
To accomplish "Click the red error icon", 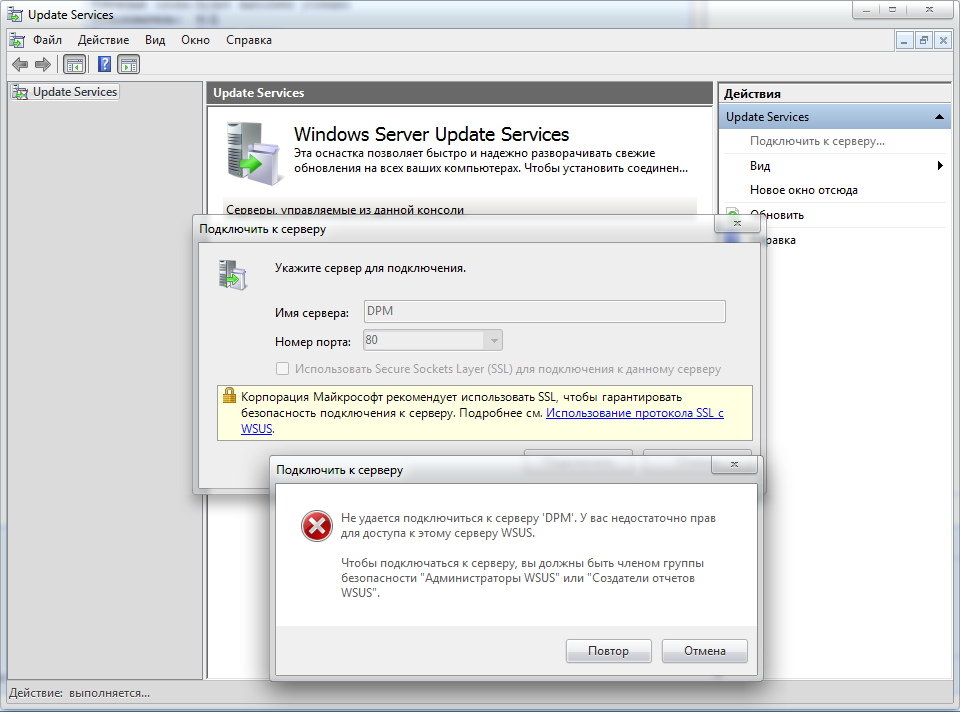I will [x=317, y=526].
